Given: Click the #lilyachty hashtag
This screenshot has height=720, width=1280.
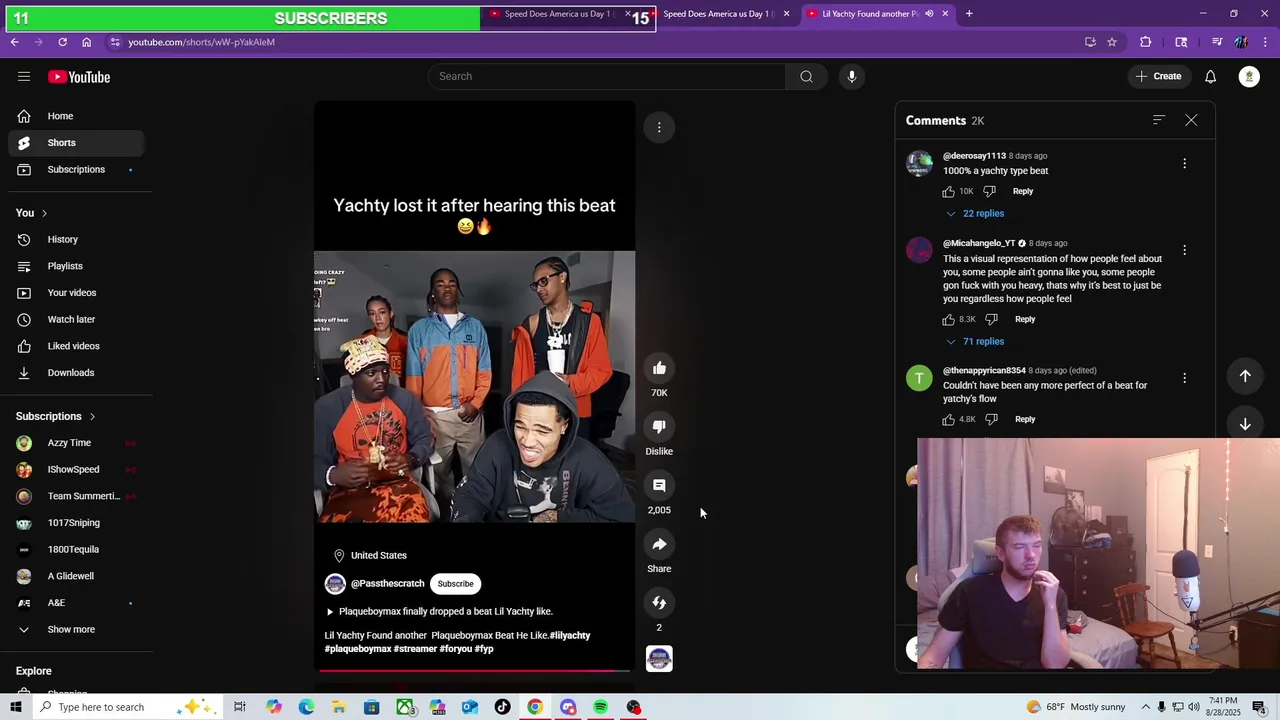Looking at the screenshot, I should pyautogui.click(x=570, y=635).
